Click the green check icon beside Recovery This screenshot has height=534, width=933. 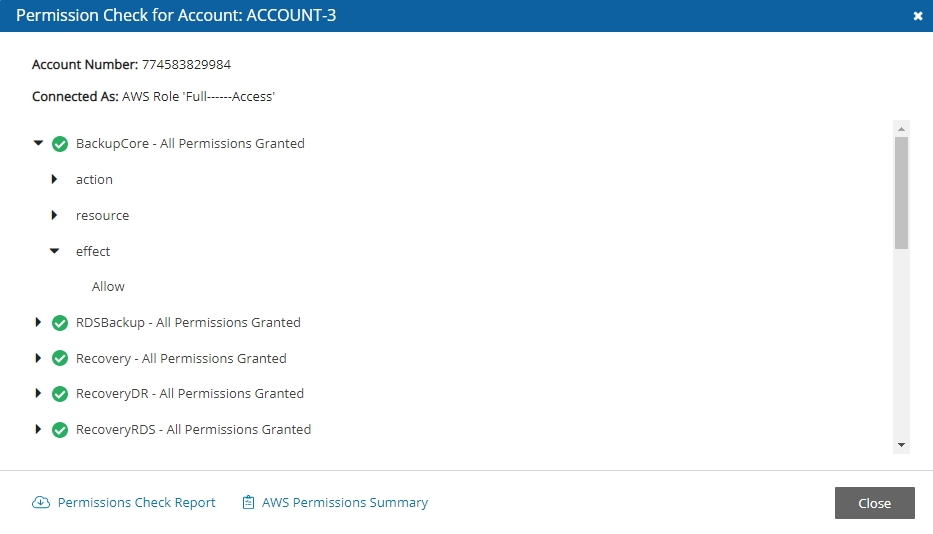pyautogui.click(x=60, y=359)
